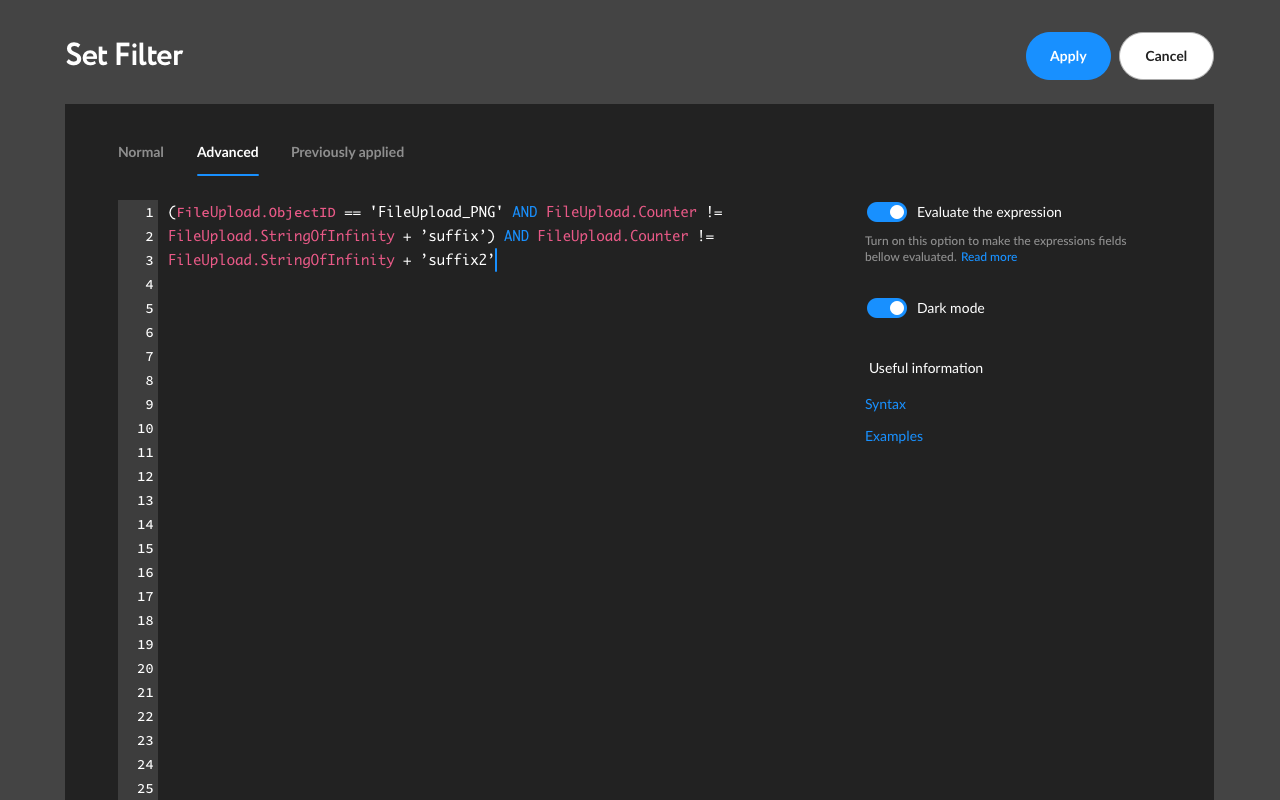Switch to the Normal tab
Image resolution: width=1280 pixels, height=800 pixels.
pos(141,152)
